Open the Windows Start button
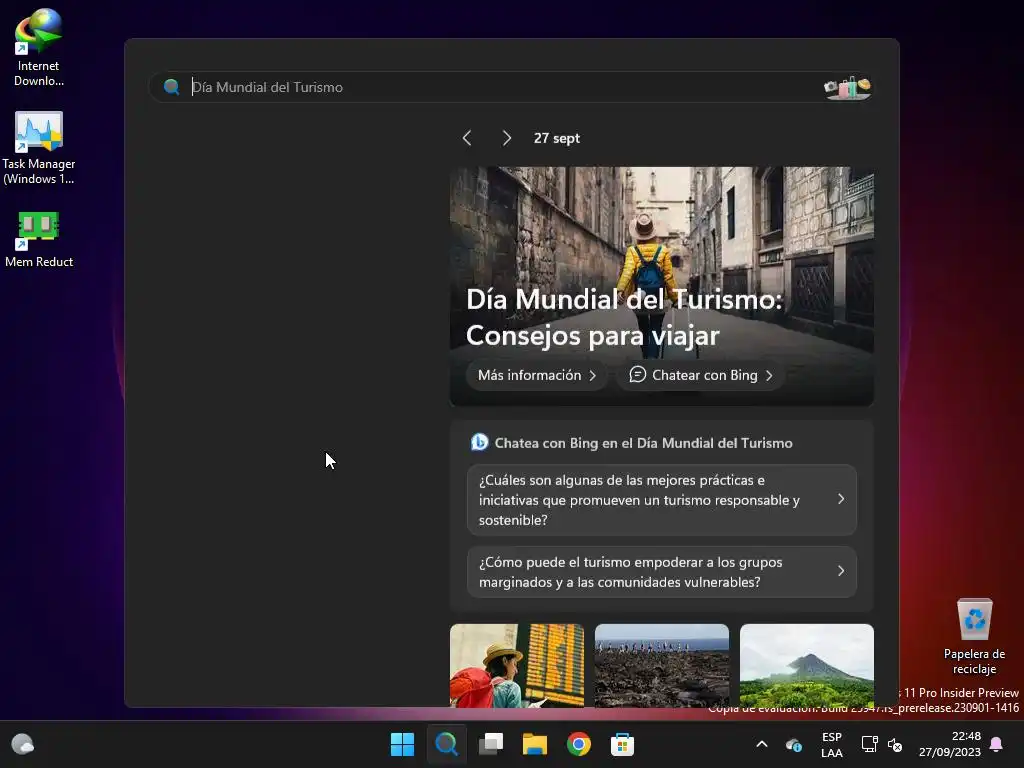1024x768 pixels. tap(402, 744)
